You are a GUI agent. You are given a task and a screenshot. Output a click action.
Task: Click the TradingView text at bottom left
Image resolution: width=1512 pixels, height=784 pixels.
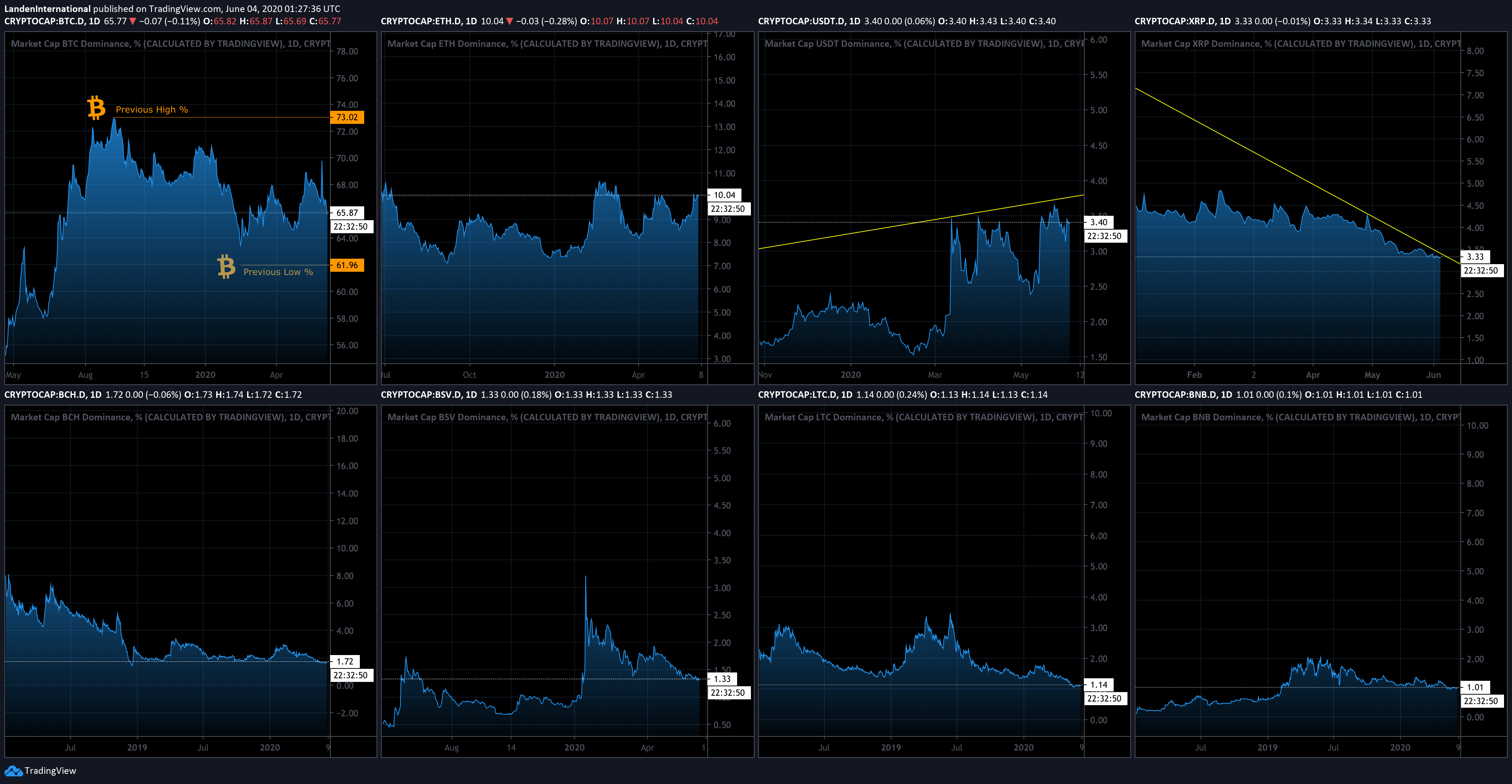51,771
